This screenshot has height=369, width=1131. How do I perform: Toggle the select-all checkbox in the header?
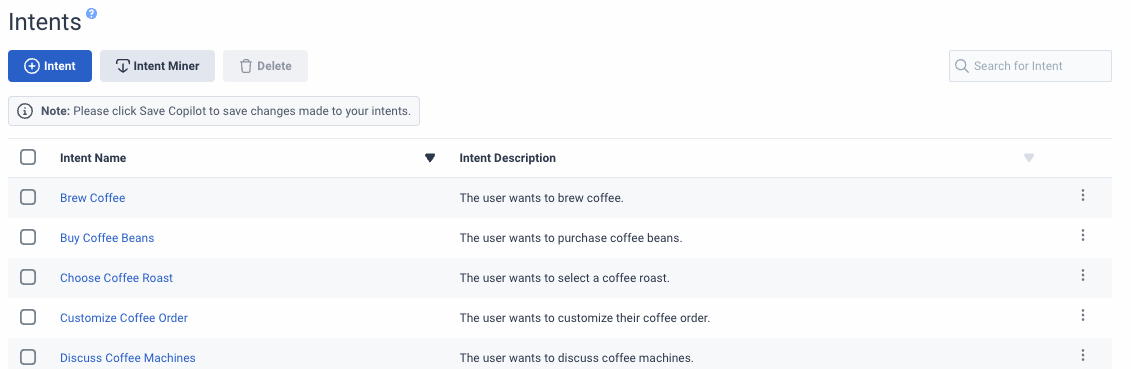pyautogui.click(x=28, y=157)
